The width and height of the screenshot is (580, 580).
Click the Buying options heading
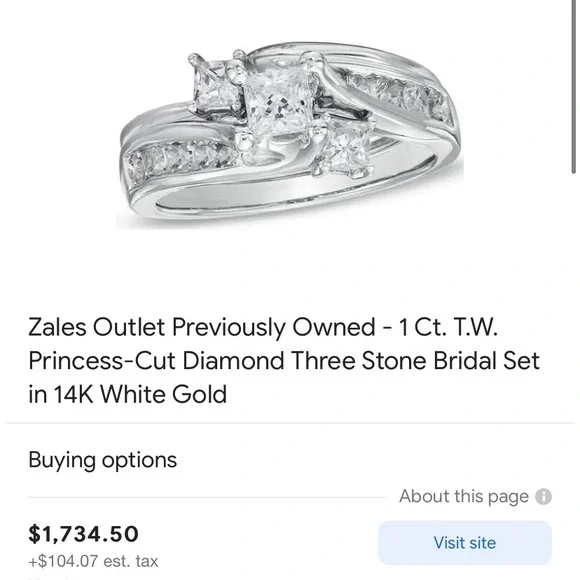pos(102,460)
